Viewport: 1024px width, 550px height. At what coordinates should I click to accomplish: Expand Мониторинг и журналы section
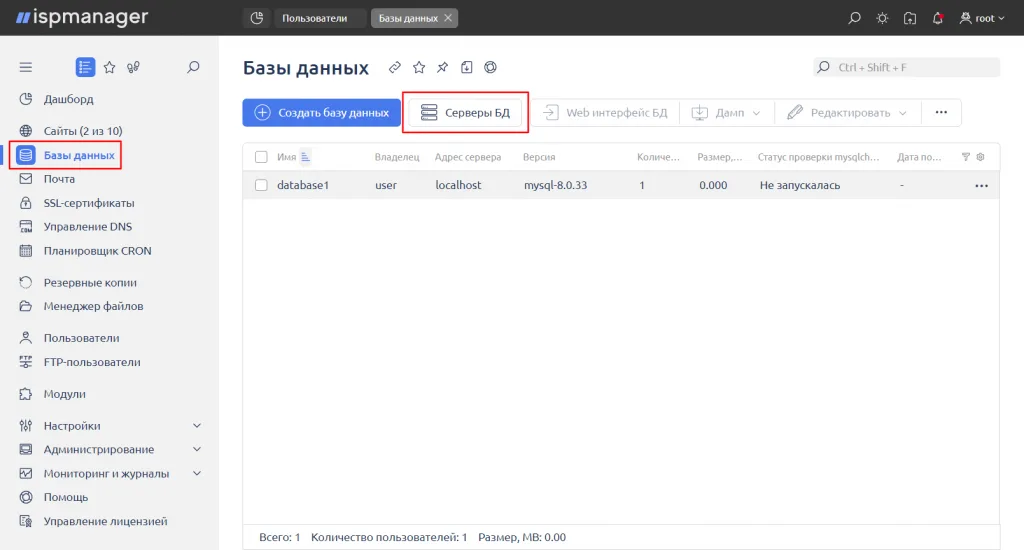pyautogui.click(x=197, y=473)
